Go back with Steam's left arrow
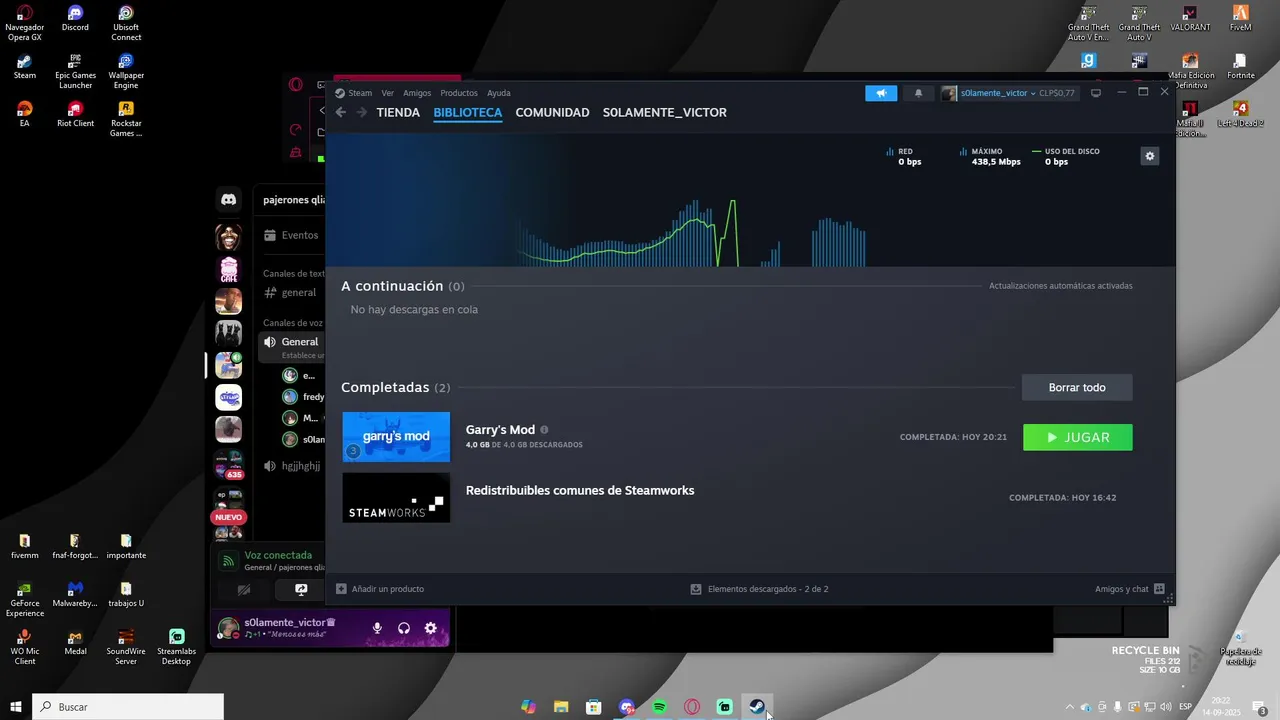The image size is (1280, 720). pyautogui.click(x=341, y=112)
